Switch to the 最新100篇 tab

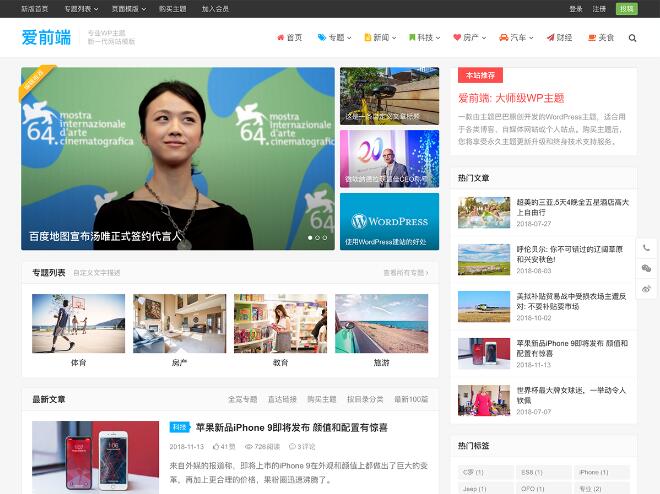411,399
